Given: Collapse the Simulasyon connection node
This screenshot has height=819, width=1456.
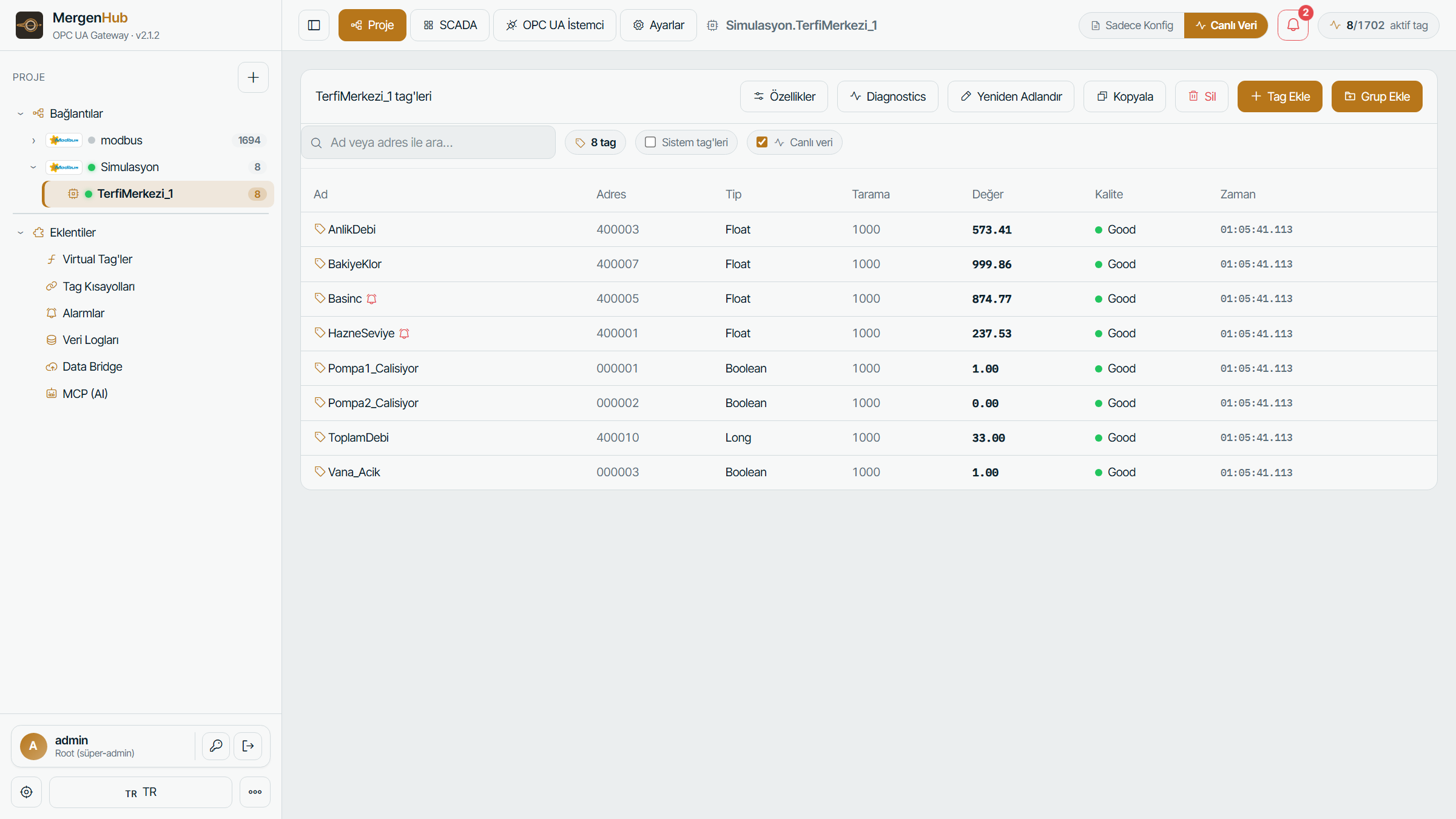Looking at the screenshot, I should pyautogui.click(x=33, y=167).
